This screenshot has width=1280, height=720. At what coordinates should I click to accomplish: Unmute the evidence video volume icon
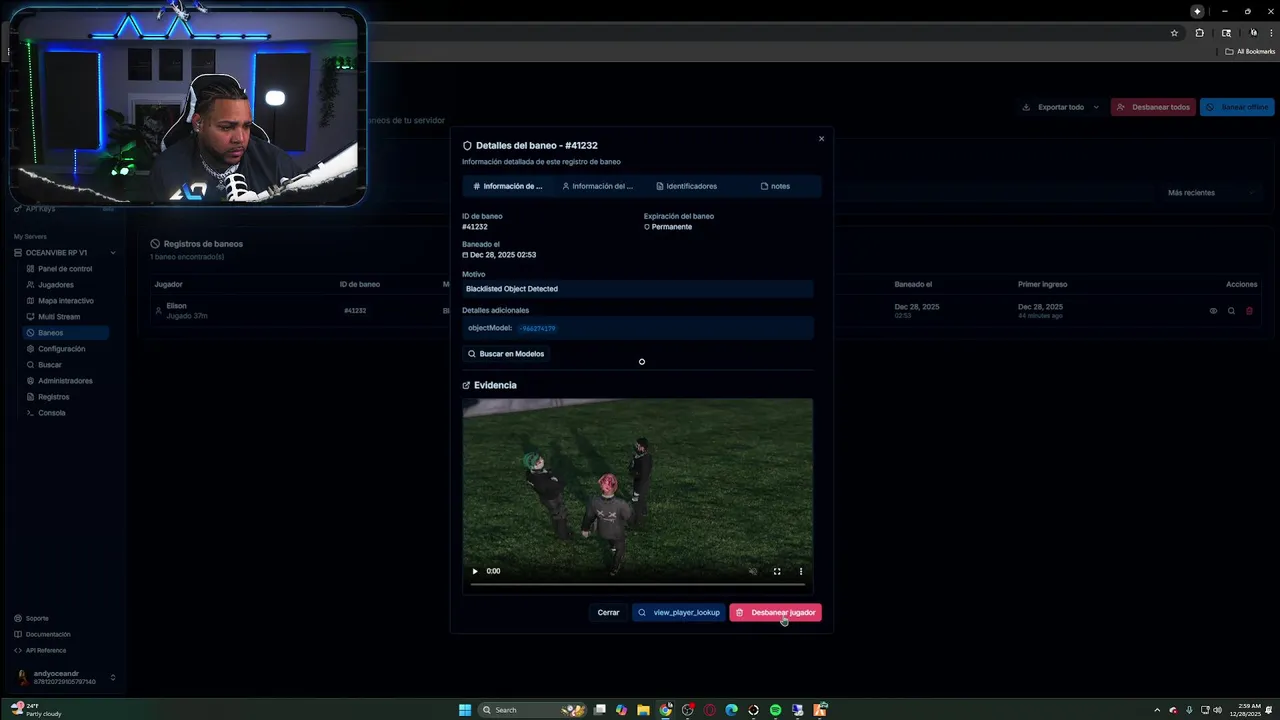753,571
